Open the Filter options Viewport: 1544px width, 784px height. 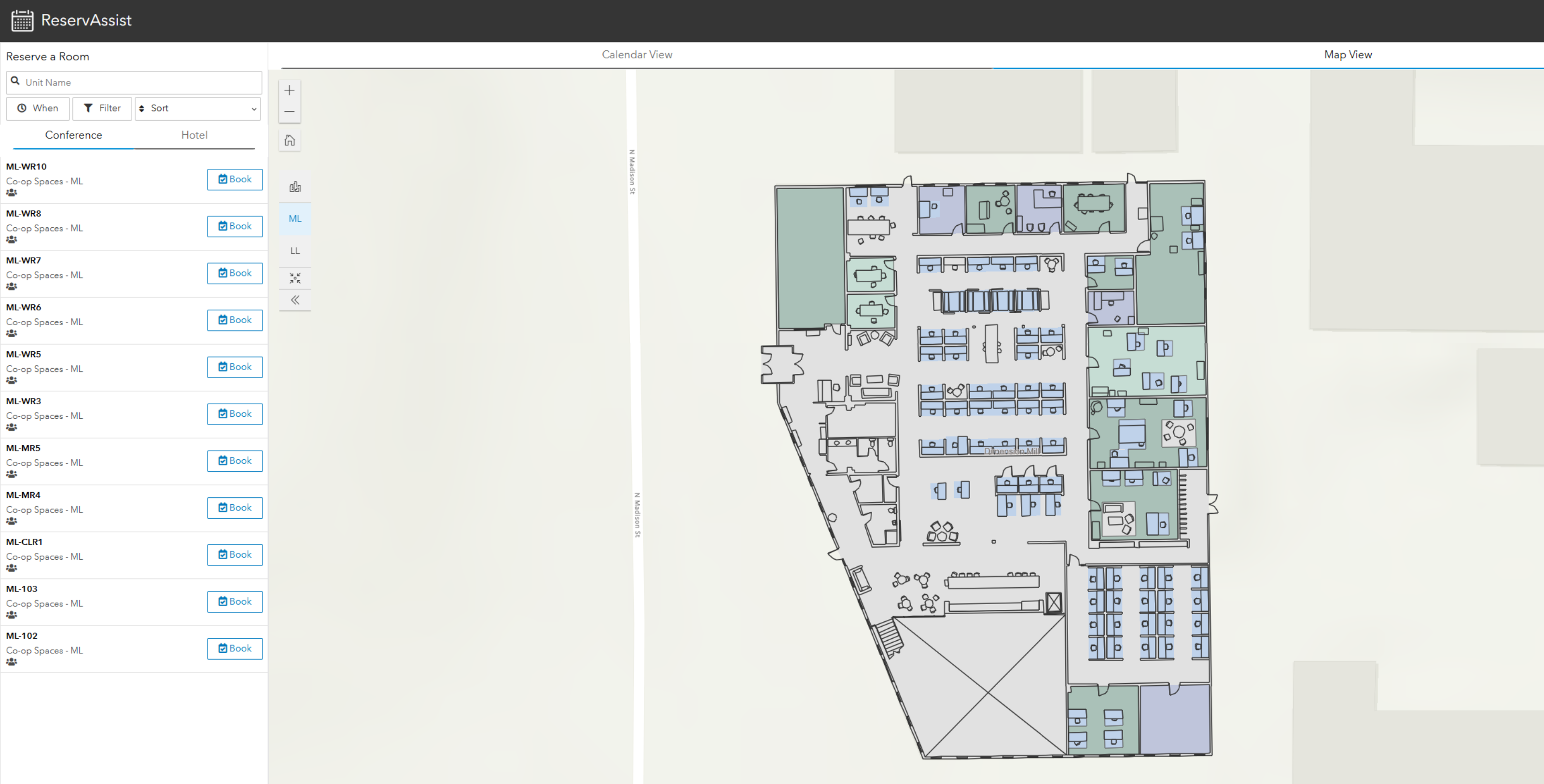tap(102, 109)
